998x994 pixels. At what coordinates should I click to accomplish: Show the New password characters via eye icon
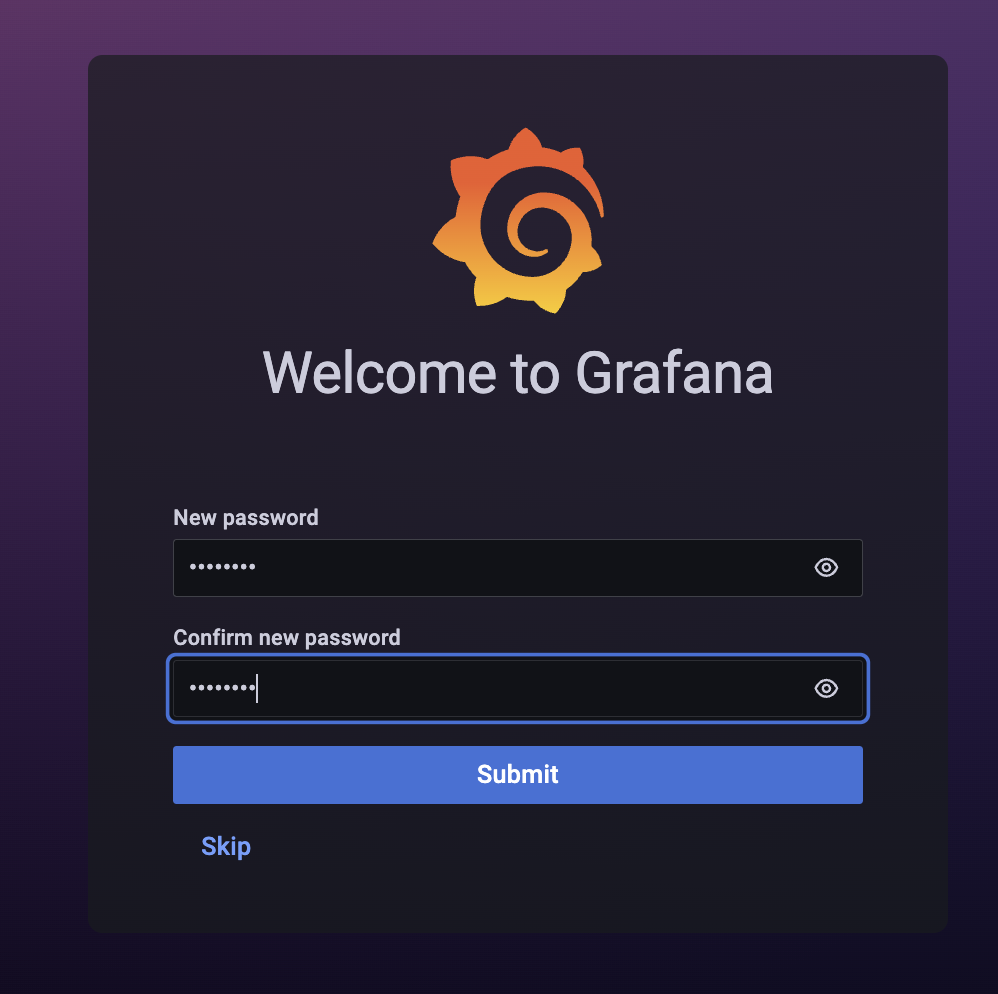coord(826,567)
